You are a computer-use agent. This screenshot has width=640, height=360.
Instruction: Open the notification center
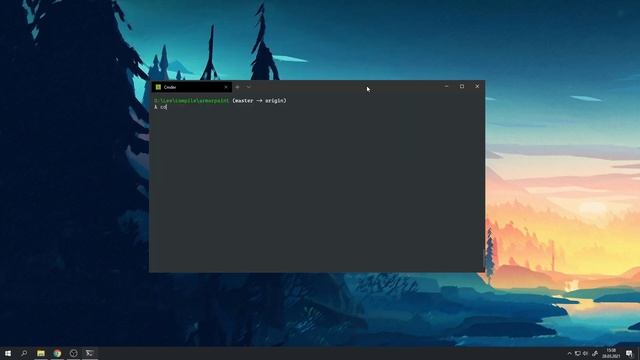pos(629,353)
